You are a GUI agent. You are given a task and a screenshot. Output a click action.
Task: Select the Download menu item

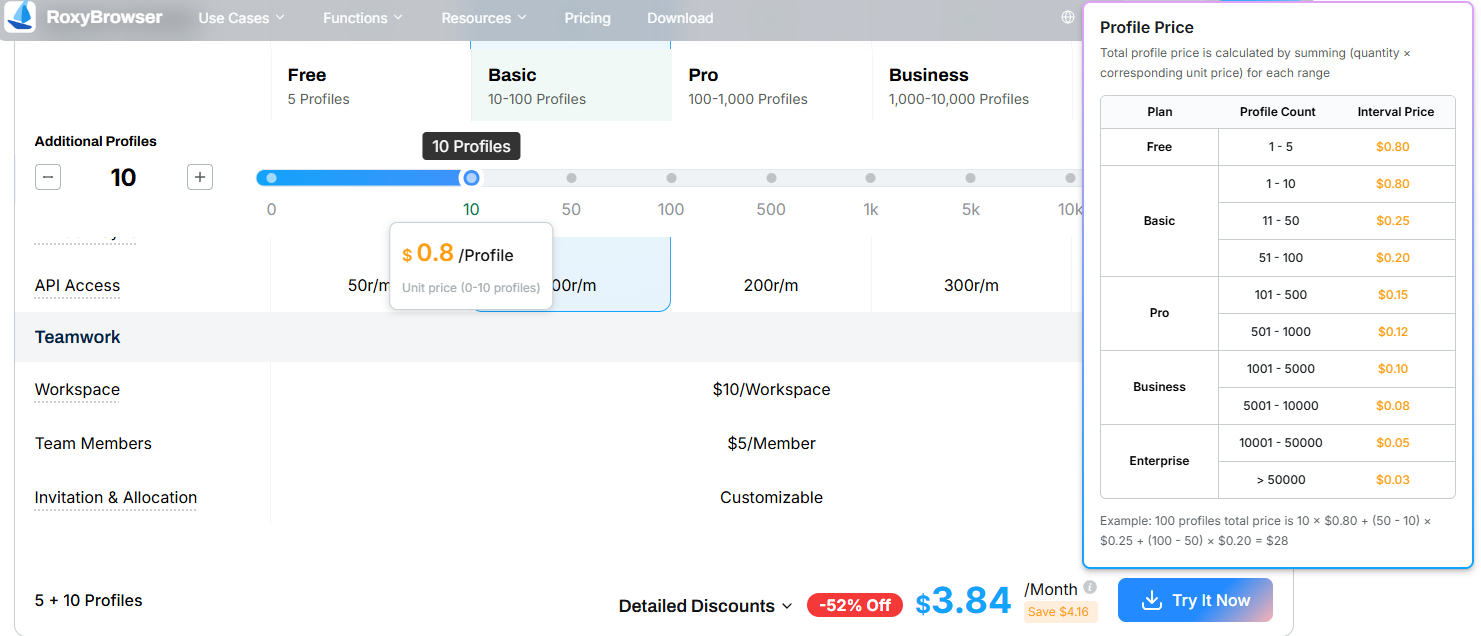tap(679, 17)
